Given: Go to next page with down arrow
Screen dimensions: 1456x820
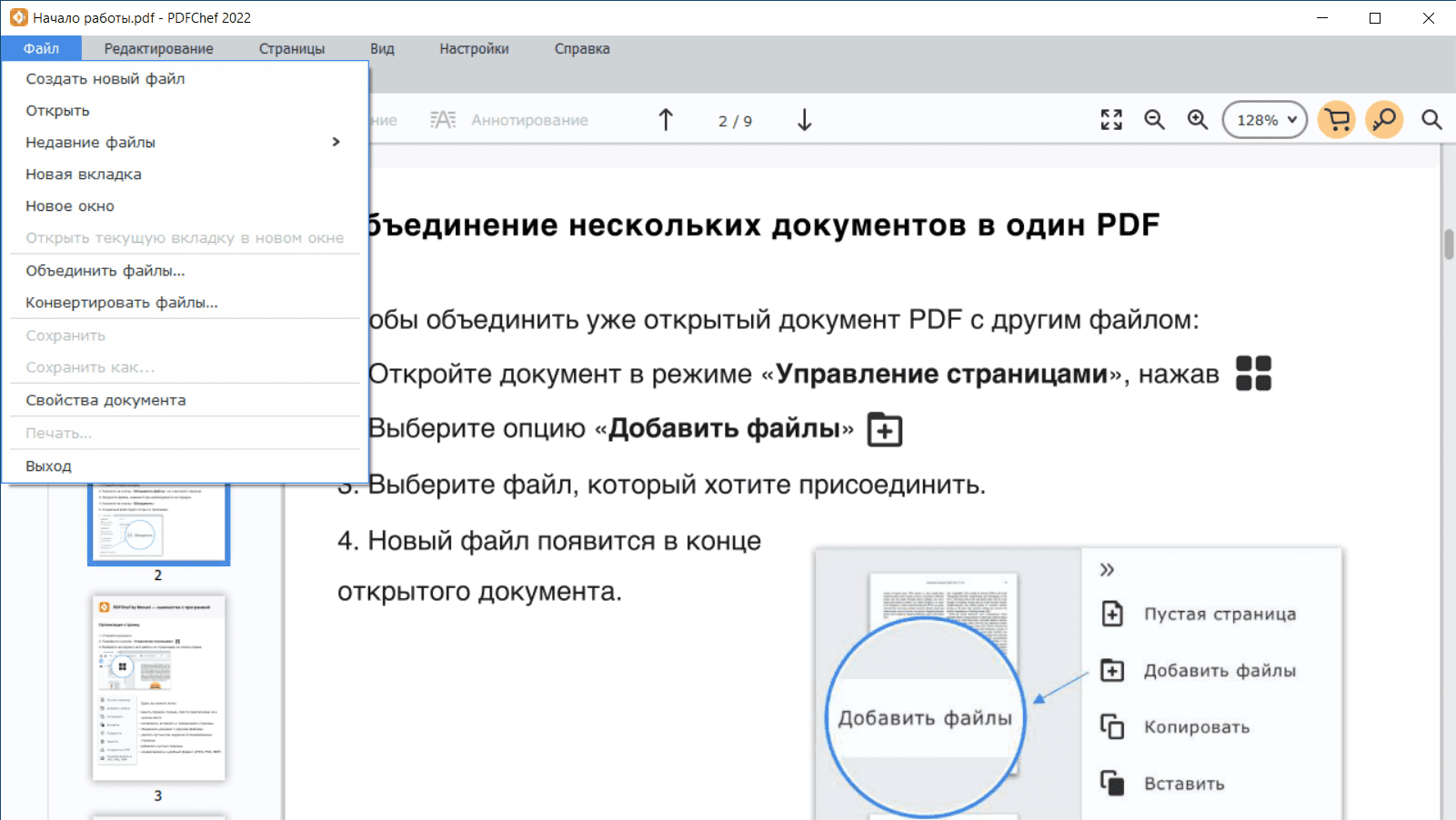Looking at the screenshot, I should click(804, 120).
